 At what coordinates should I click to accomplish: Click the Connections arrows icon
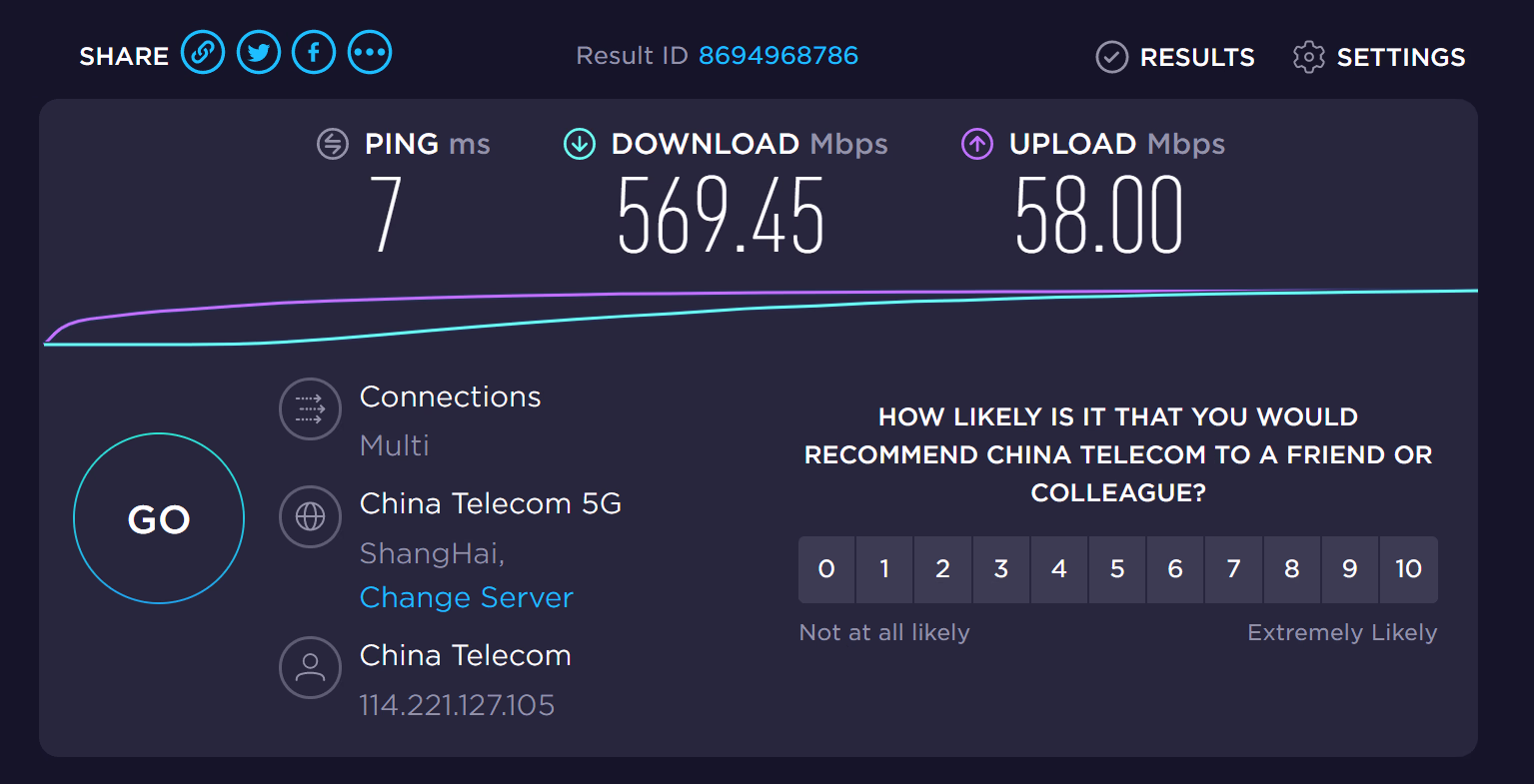[x=311, y=408]
